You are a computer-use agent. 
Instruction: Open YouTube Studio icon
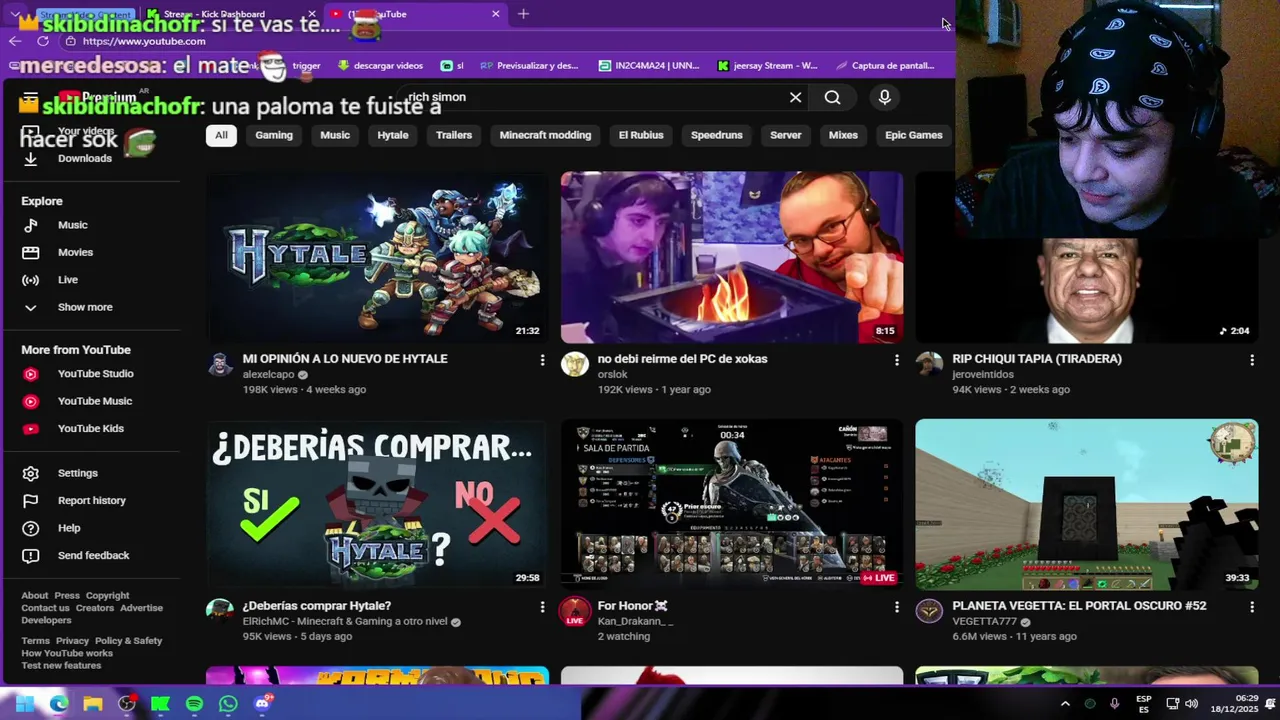point(31,374)
